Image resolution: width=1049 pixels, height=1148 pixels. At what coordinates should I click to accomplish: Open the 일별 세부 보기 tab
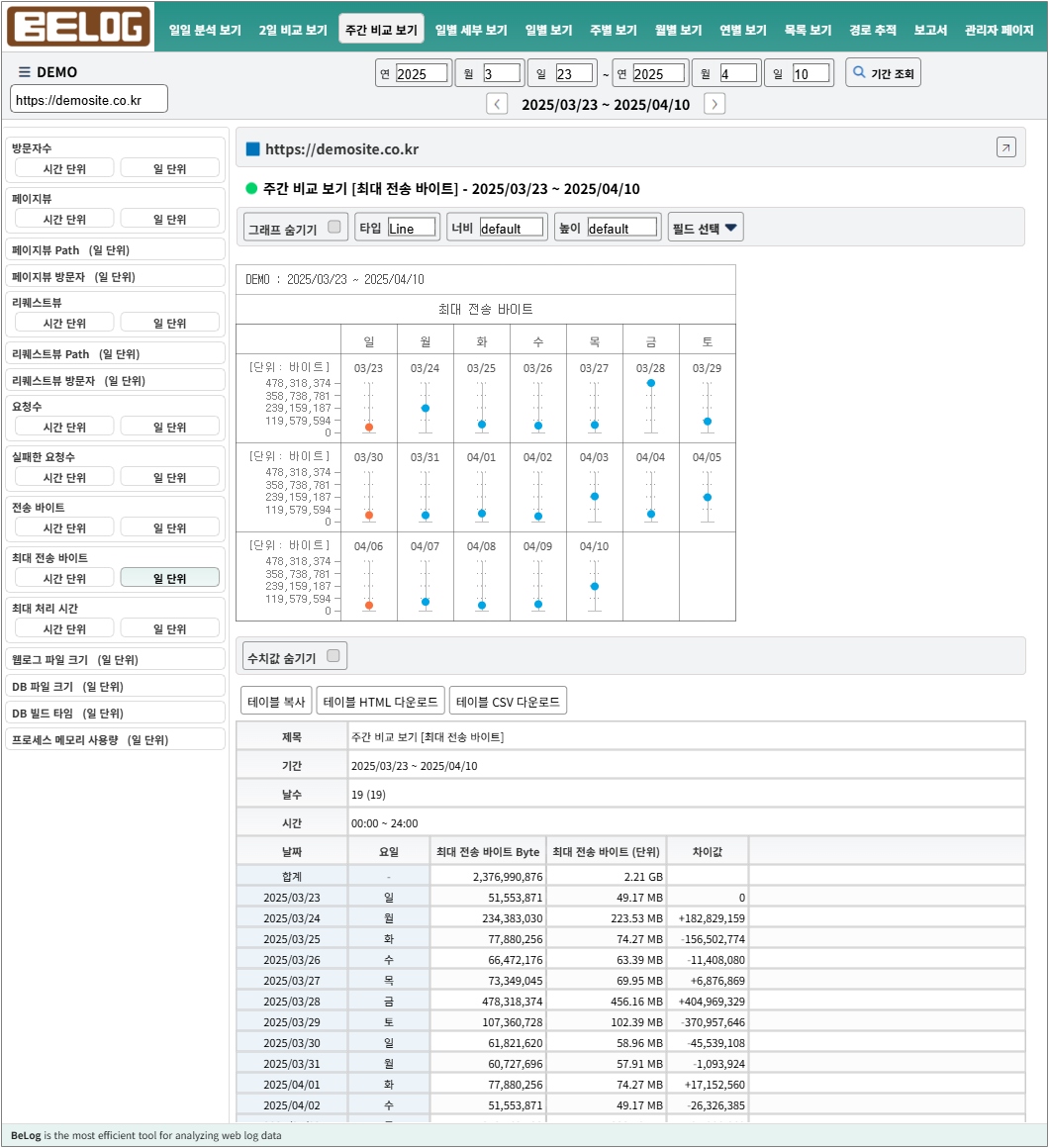click(471, 30)
